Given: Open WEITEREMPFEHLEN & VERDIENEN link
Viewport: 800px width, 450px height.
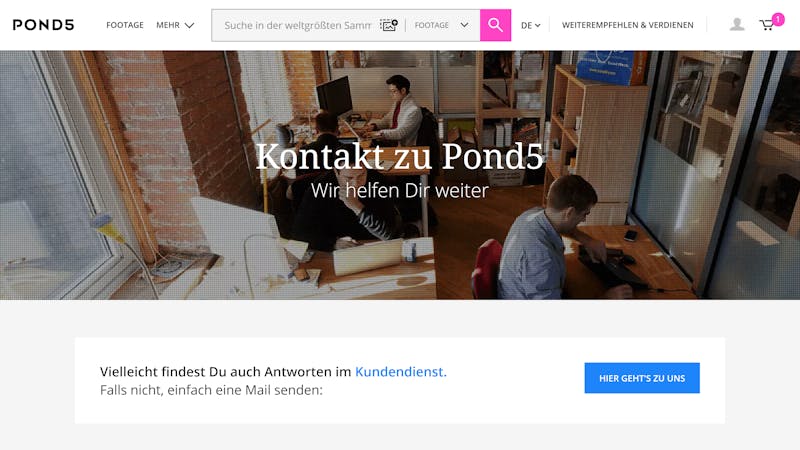Looking at the screenshot, I should point(628,25).
